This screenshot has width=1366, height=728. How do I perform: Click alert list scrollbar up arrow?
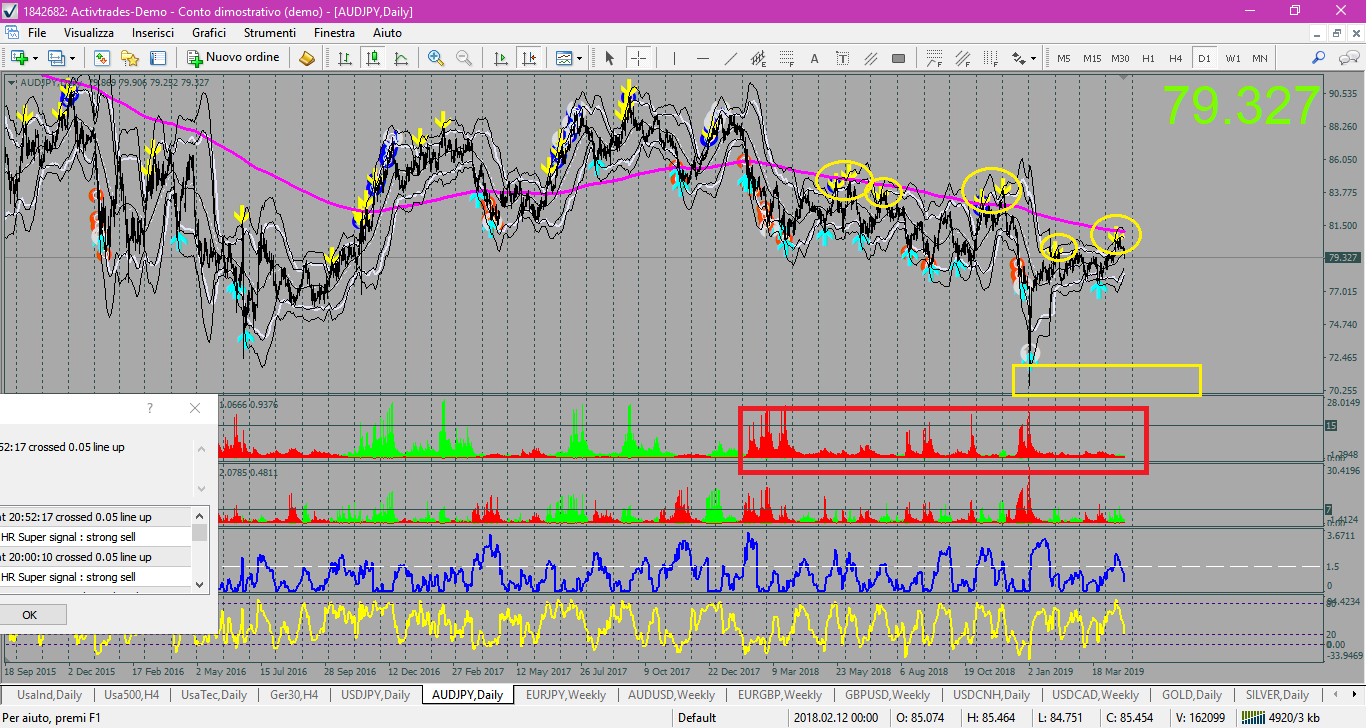tap(200, 515)
